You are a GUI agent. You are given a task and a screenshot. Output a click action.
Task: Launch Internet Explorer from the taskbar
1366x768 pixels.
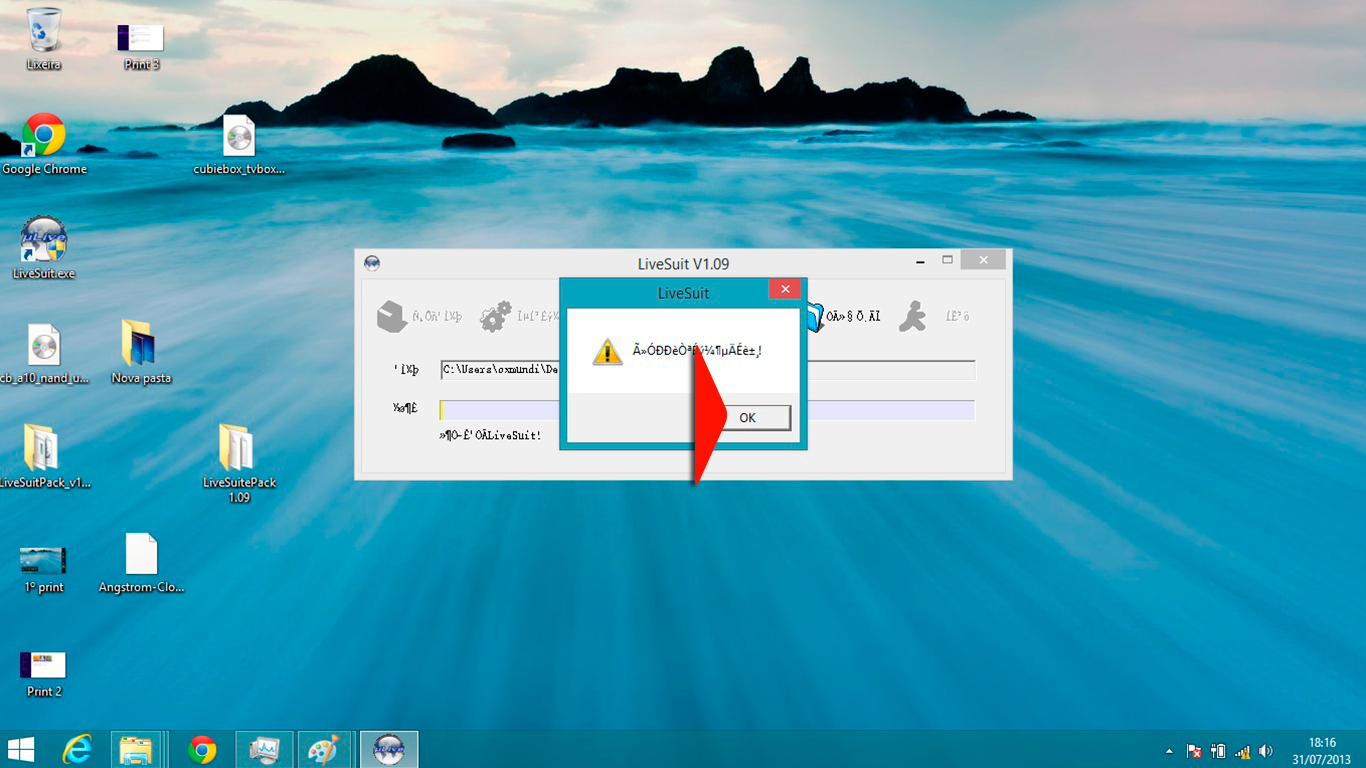point(77,749)
